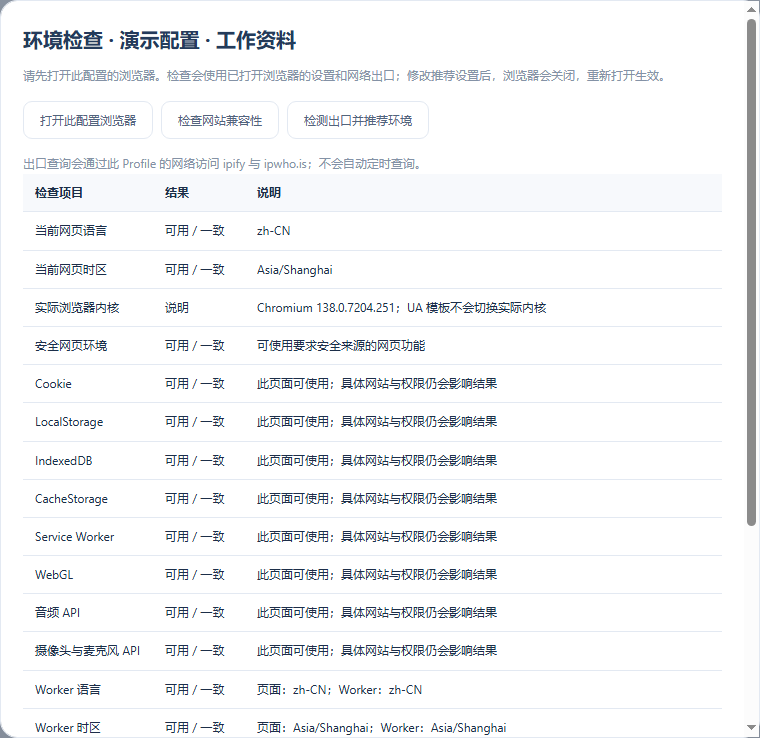Click the scrollbar up arrow

(x=751, y=9)
